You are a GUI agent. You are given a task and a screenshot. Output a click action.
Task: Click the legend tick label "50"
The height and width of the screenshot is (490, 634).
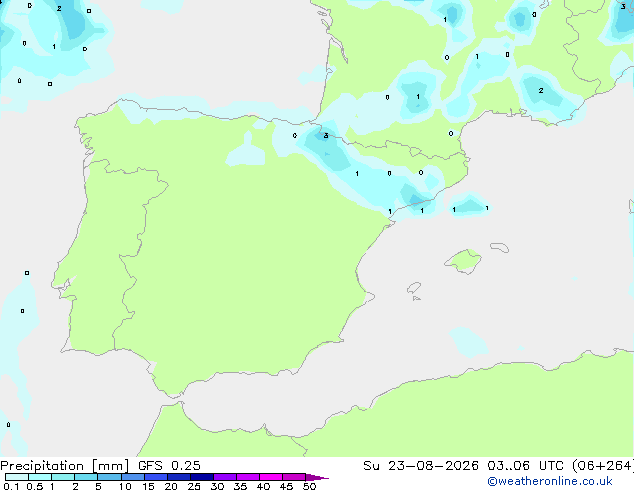[309, 486]
